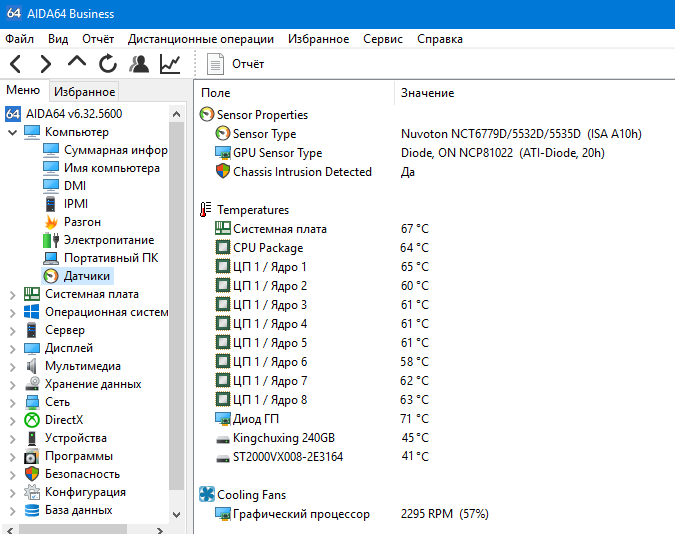Open the Дистанционные операции menu

(201, 39)
